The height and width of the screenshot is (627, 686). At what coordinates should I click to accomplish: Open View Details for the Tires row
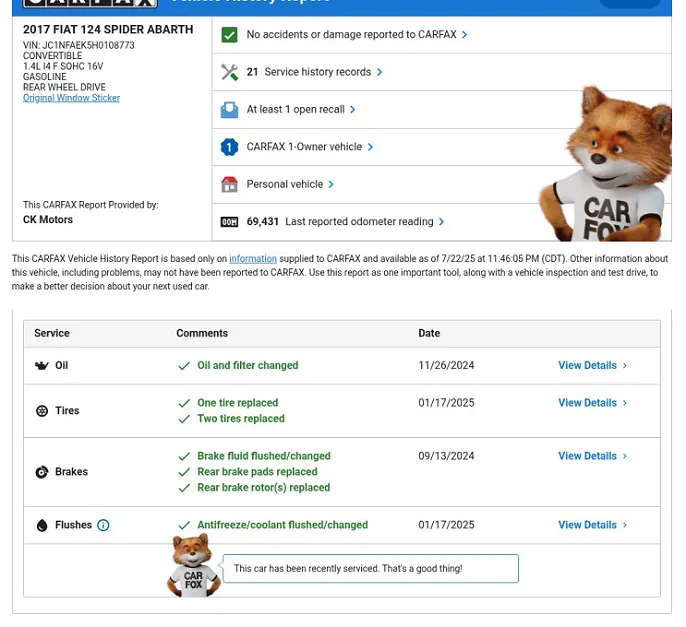[x=592, y=403]
